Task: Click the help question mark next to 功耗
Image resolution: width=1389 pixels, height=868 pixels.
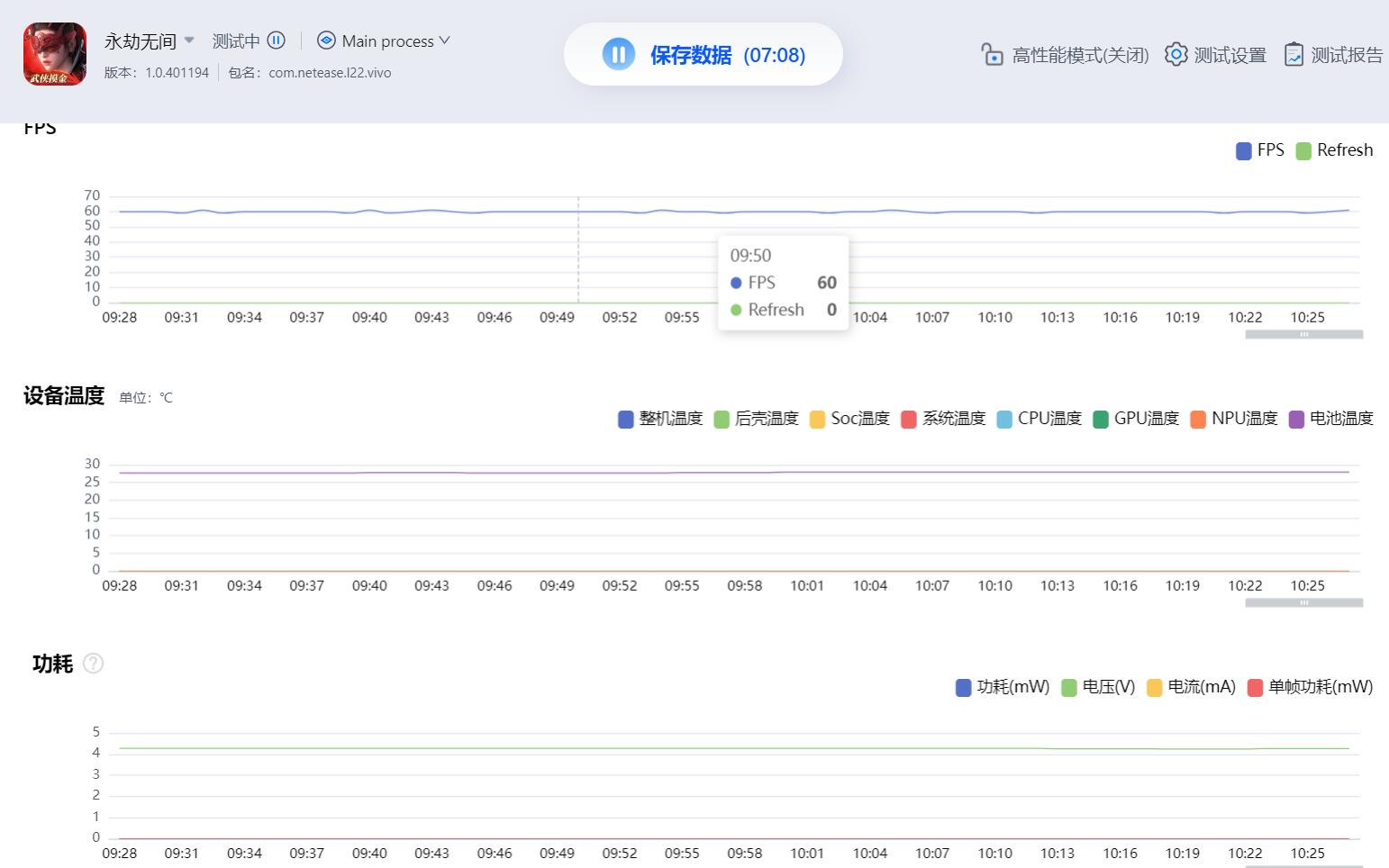Action: click(x=94, y=664)
